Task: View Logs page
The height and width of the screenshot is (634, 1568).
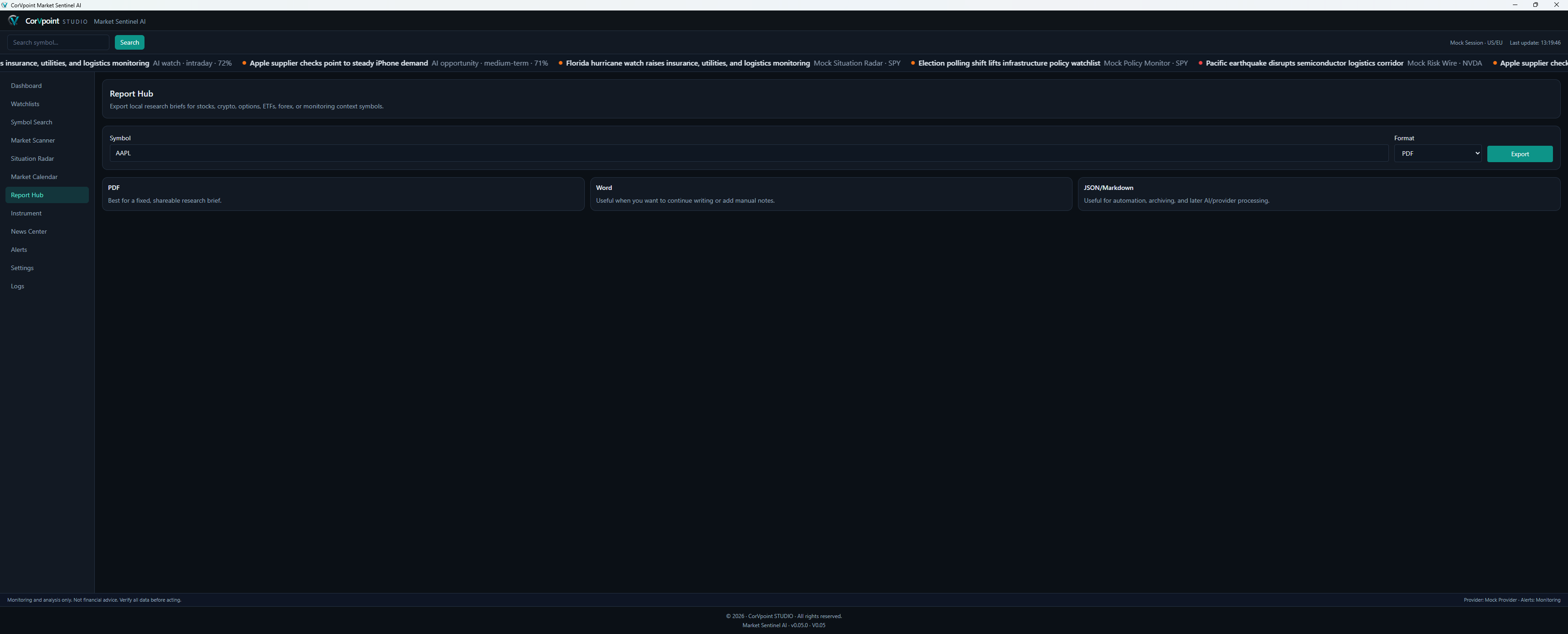Action: click(x=47, y=286)
